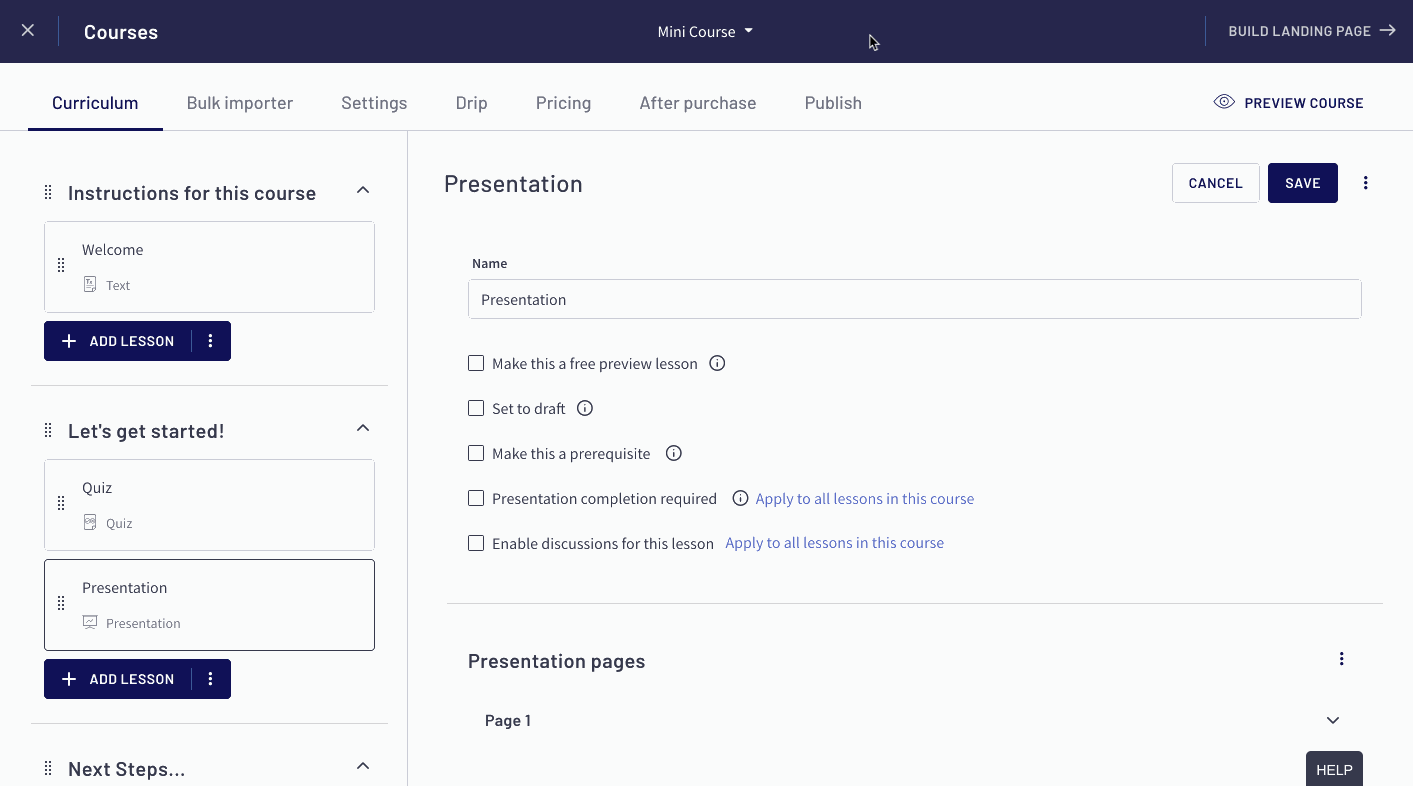Click the Let's get started! drag handle

(48, 430)
